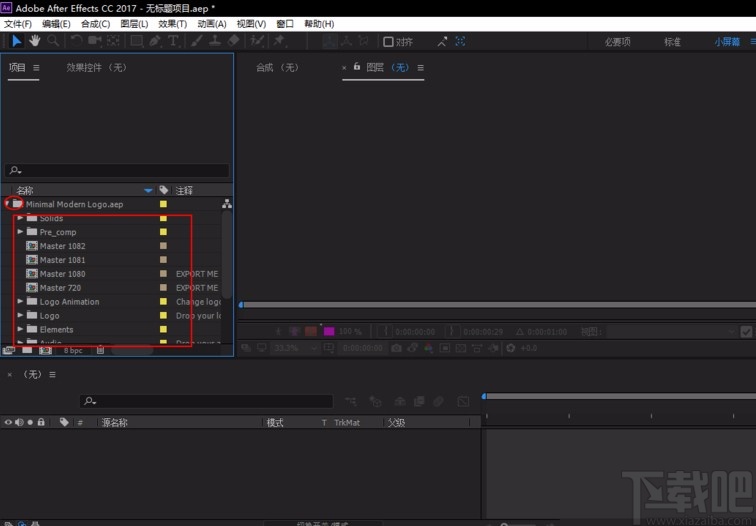
Task: Open the 编辑(E) menu
Action: coord(56,24)
